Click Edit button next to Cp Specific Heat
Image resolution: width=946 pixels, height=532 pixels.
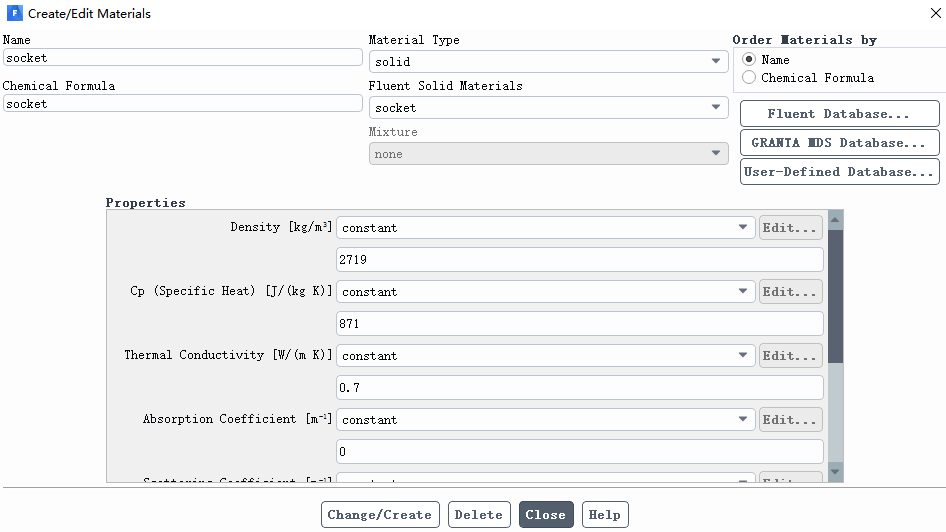(x=790, y=291)
